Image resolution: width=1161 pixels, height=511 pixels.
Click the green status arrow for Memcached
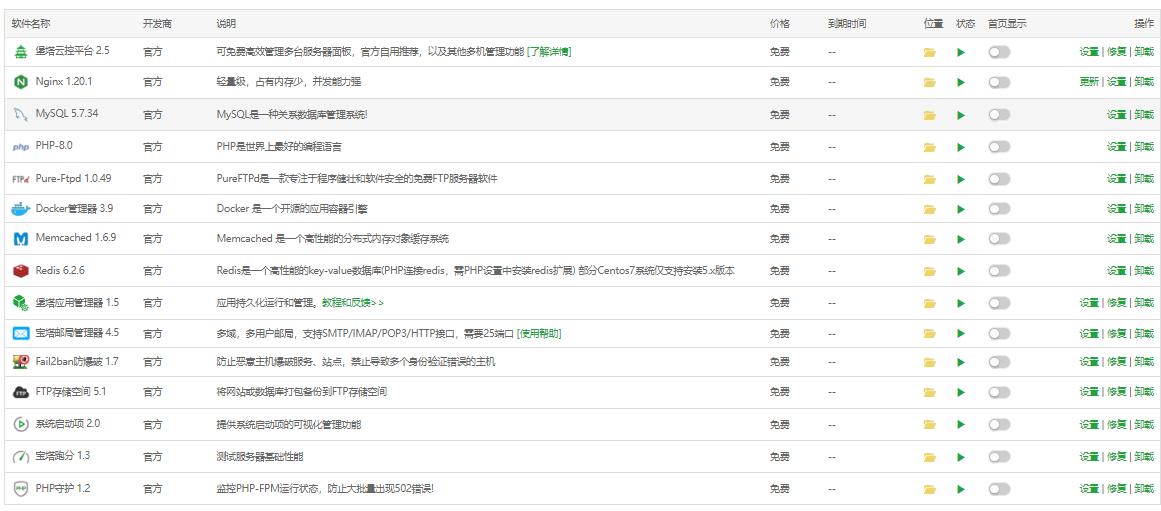961,238
